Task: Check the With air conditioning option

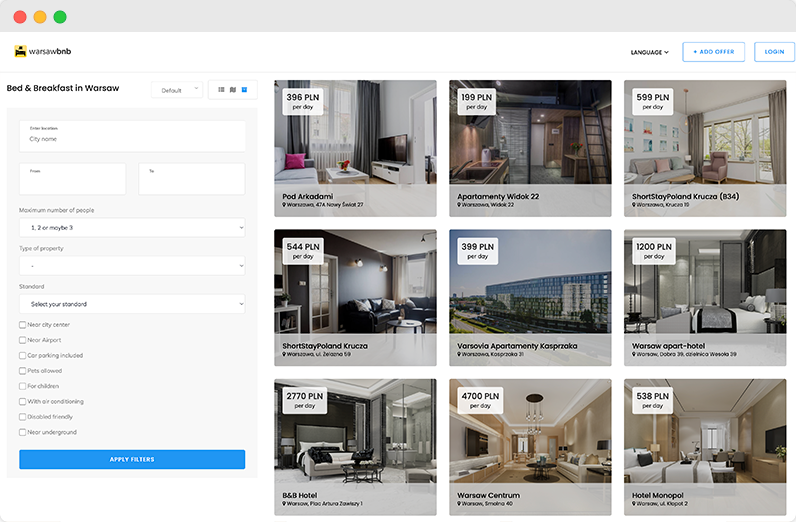Action: pos(23,402)
